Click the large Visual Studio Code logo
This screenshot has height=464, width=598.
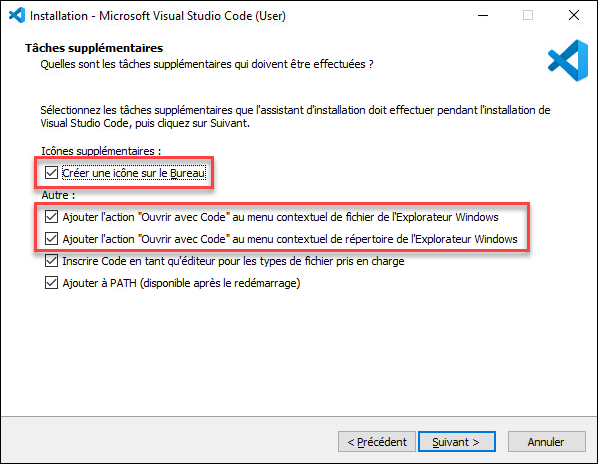[568, 60]
